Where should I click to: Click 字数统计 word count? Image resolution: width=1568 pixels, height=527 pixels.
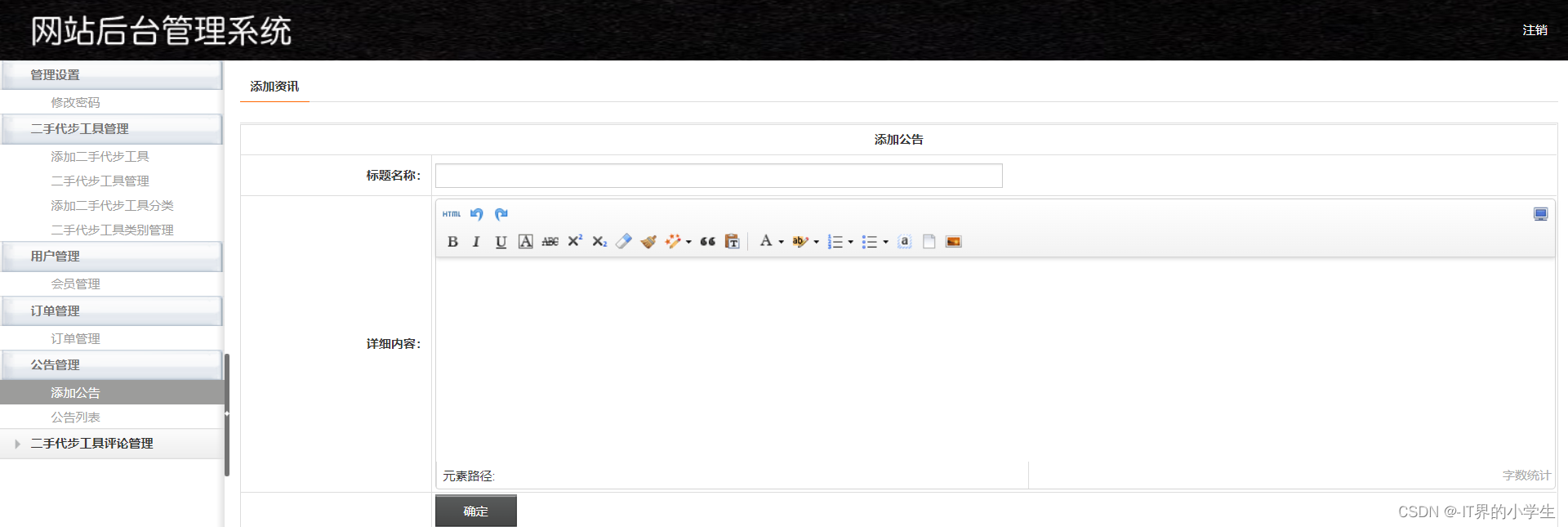pyautogui.click(x=1526, y=475)
